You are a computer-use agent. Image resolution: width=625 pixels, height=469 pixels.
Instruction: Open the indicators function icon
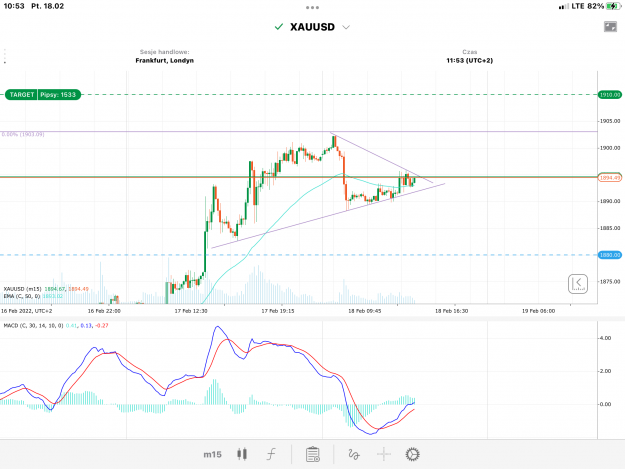tap(271, 454)
